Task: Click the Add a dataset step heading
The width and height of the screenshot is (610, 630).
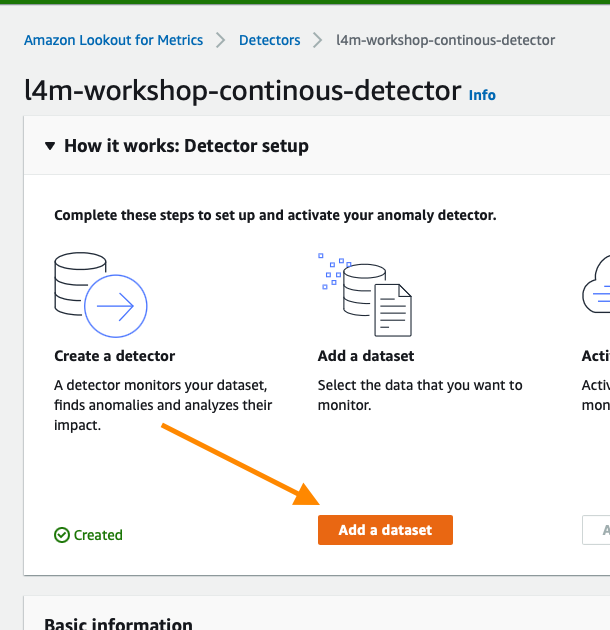Action: (x=366, y=356)
